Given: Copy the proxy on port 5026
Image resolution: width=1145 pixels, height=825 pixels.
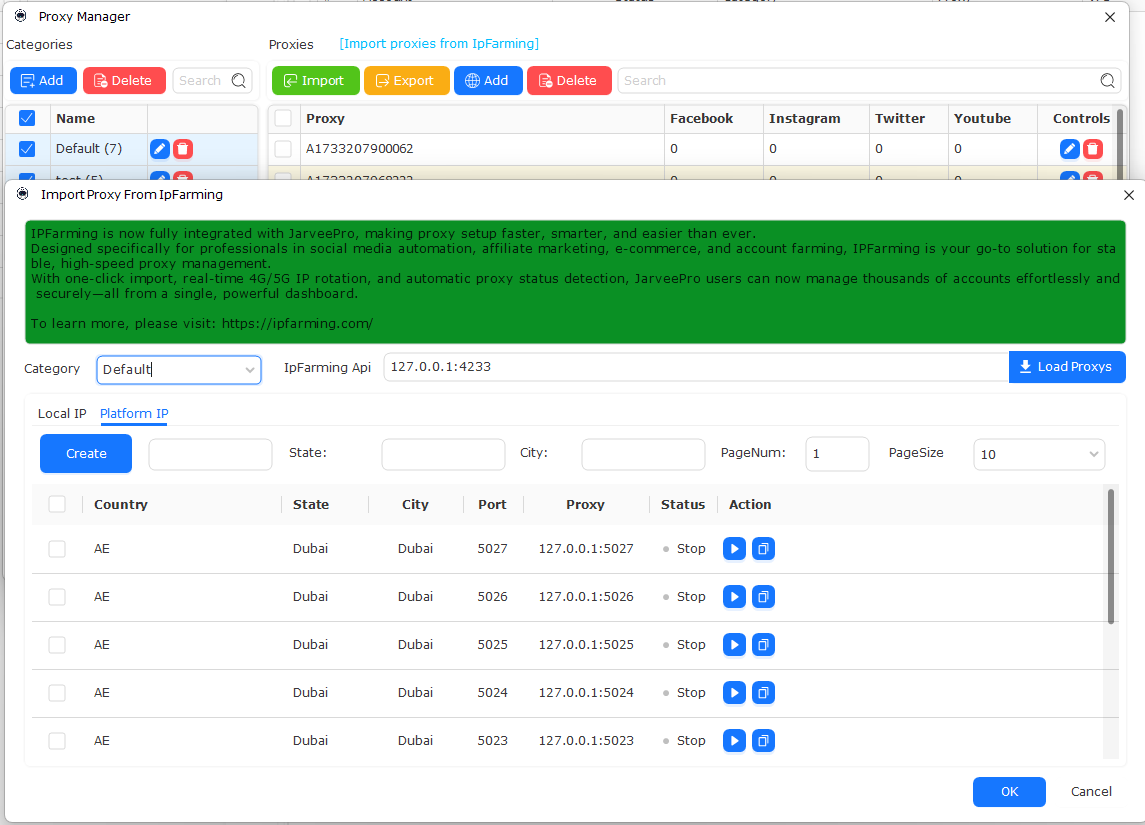Looking at the screenshot, I should (x=763, y=596).
